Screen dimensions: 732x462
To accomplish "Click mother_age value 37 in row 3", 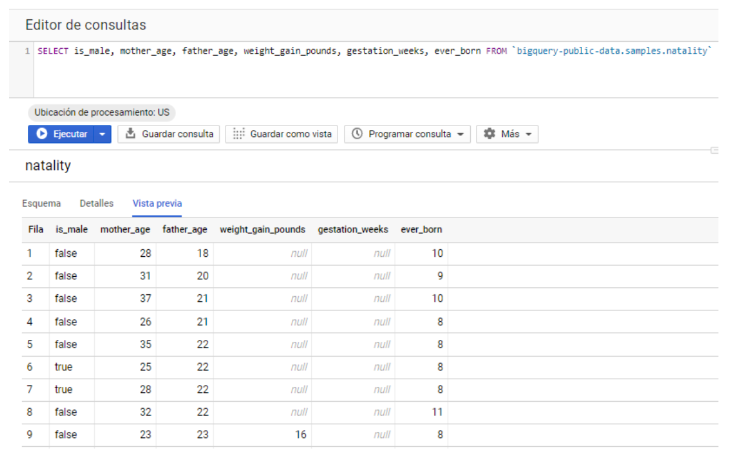I will click(146, 298).
